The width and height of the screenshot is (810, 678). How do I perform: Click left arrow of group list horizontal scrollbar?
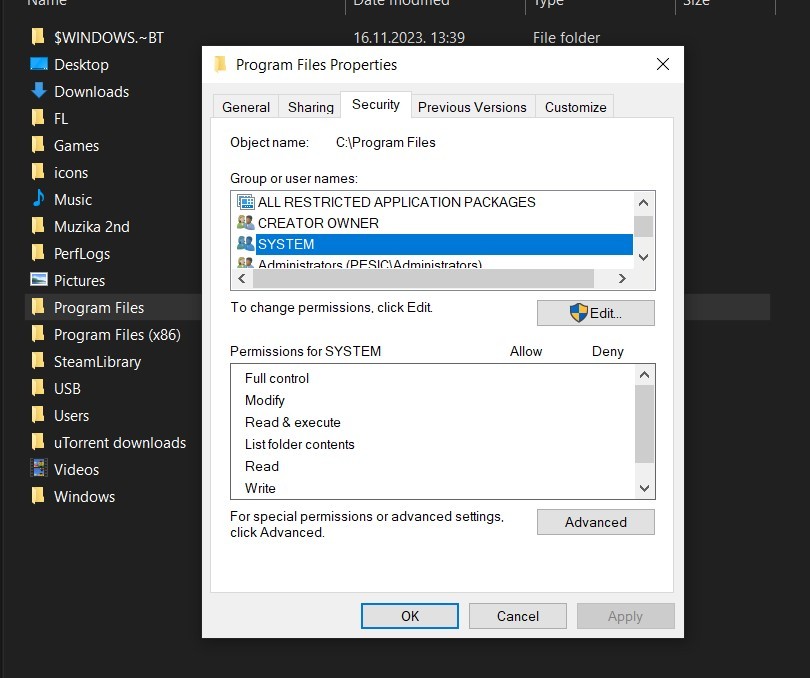click(x=242, y=279)
